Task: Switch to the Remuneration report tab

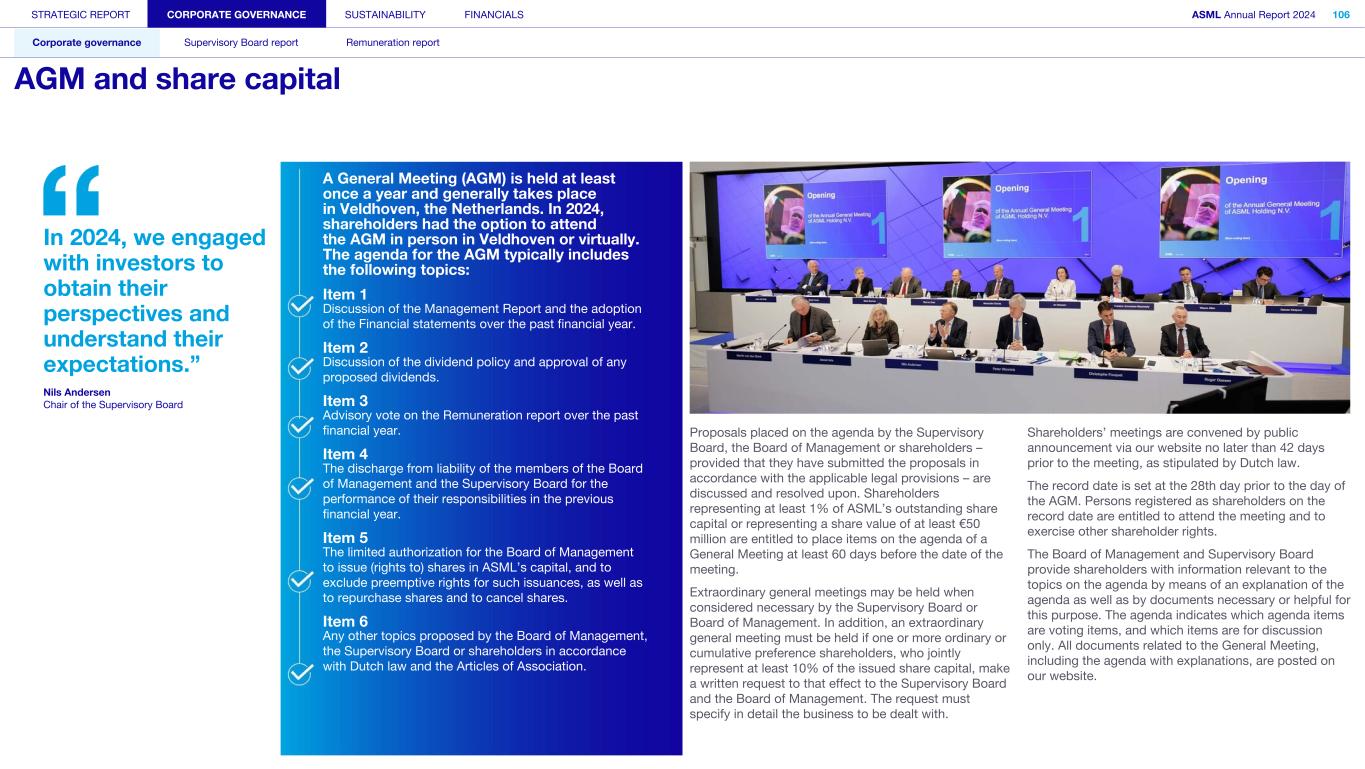Action: (x=392, y=43)
